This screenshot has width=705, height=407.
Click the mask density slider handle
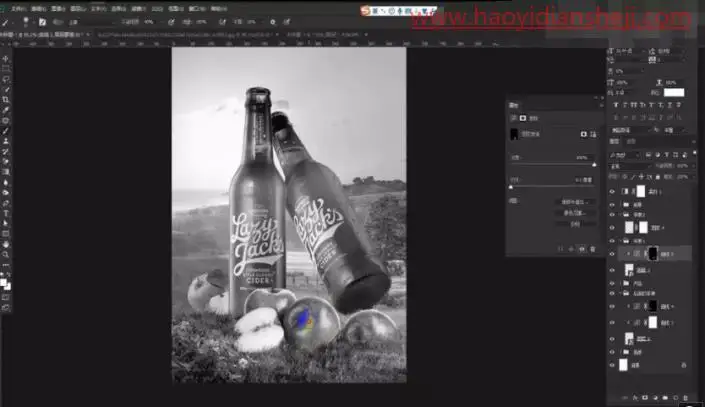pyautogui.click(x=594, y=165)
